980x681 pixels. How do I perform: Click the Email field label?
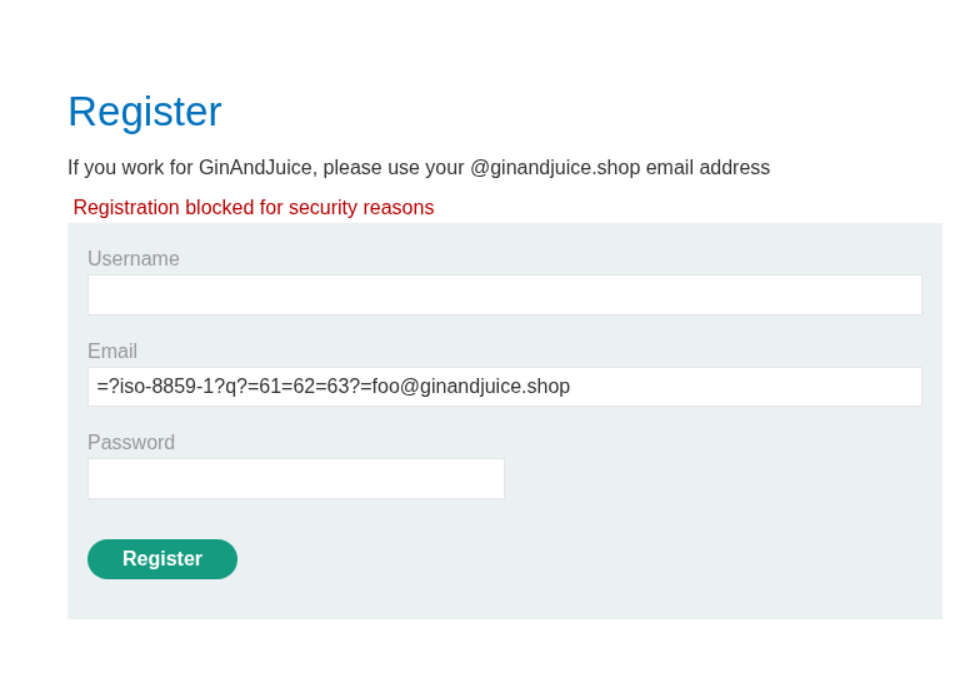[x=112, y=351]
